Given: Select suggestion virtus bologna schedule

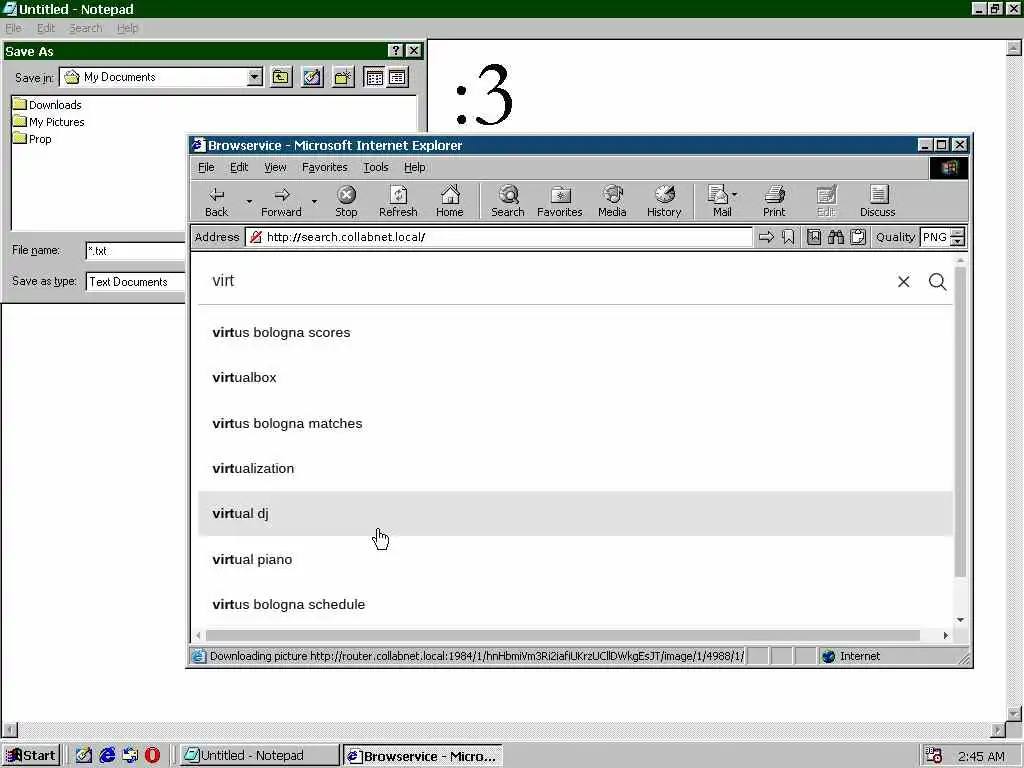Looking at the screenshot, I should pos(575,604).
